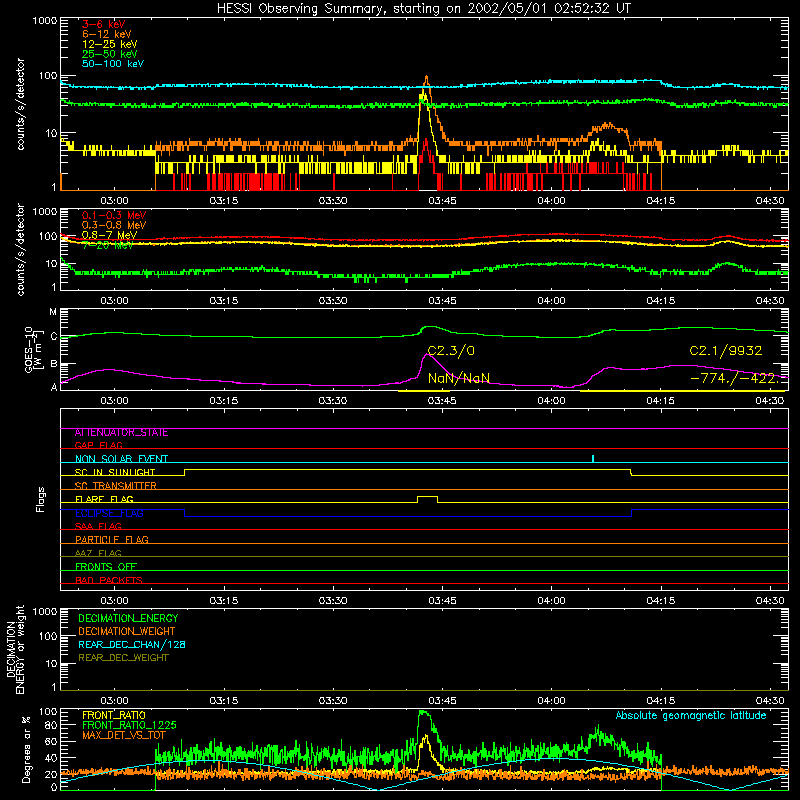Select the PARTICLE_FLAG label
The image size is (800, 800).
pyautogui.click(x=112, y=540)
